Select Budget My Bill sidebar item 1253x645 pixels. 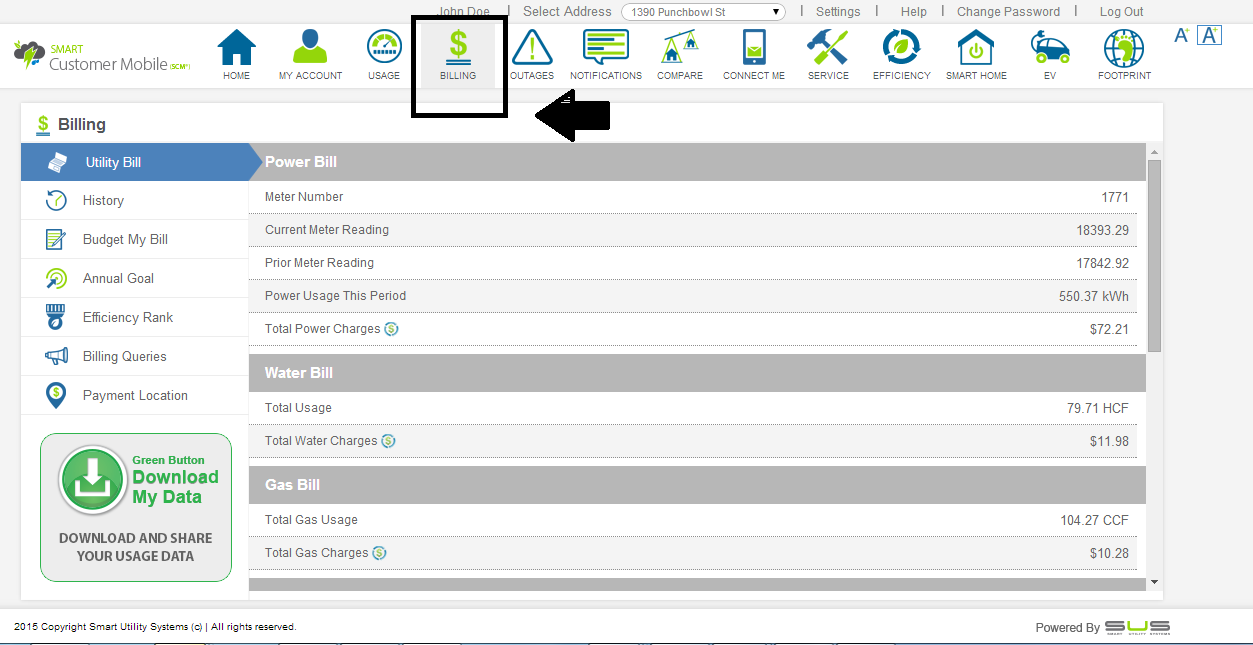tap(125, 240)
